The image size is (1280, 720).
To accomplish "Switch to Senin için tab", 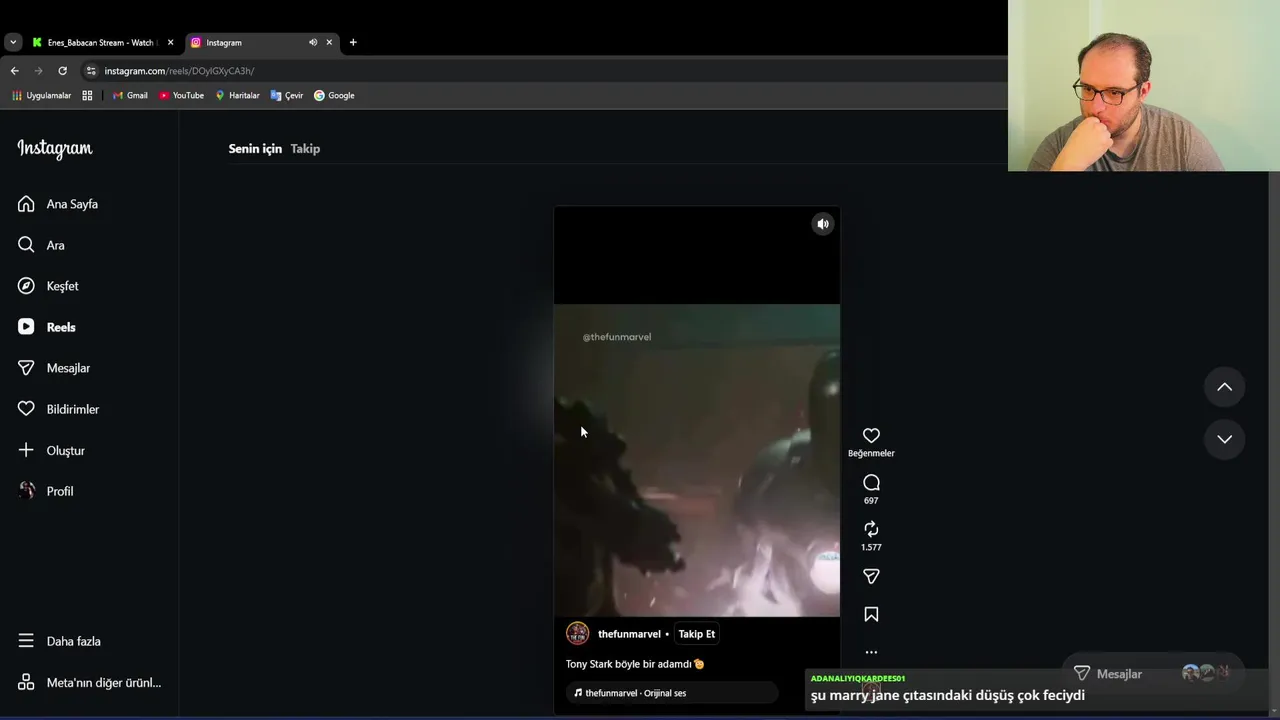I will coord(255,148).
